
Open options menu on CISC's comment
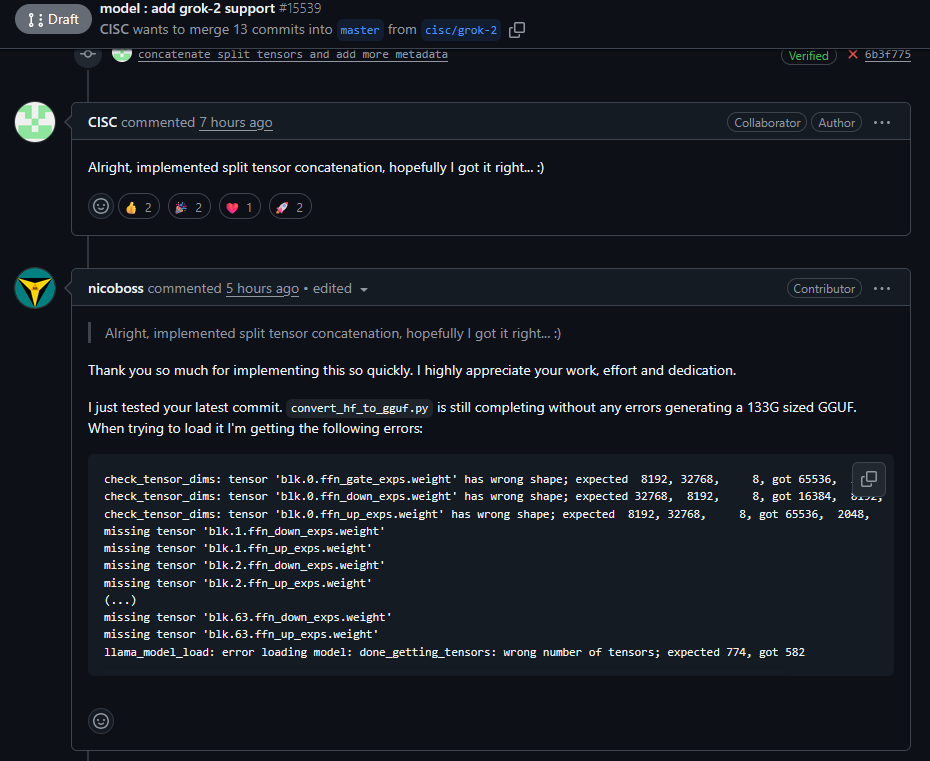pos(881,122)
